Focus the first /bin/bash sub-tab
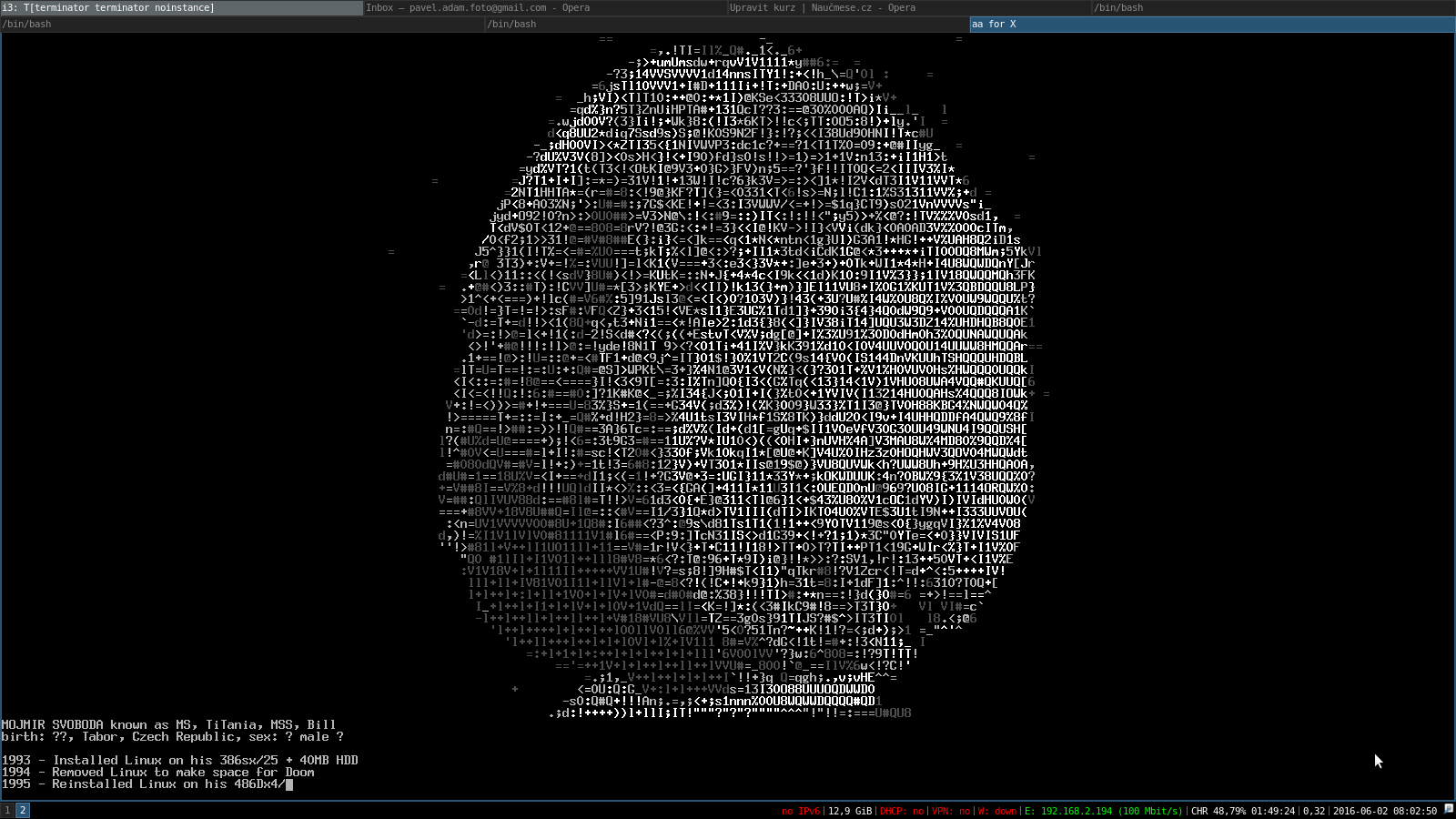Viewport: 1456px width, 819px height. pos(242,24)
